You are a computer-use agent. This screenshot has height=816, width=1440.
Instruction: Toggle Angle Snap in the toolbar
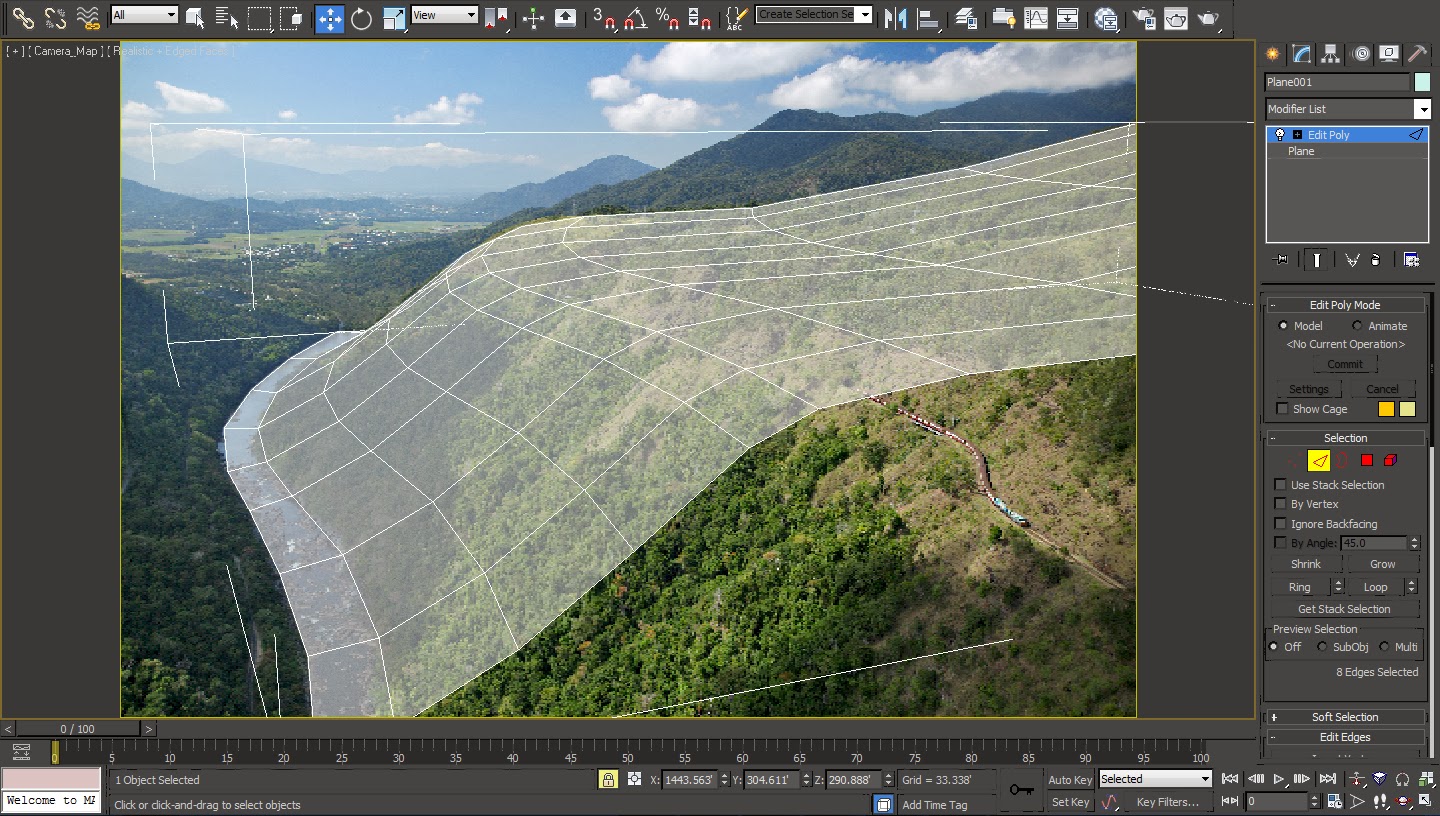pyautogui.click(x=635, y=18)
